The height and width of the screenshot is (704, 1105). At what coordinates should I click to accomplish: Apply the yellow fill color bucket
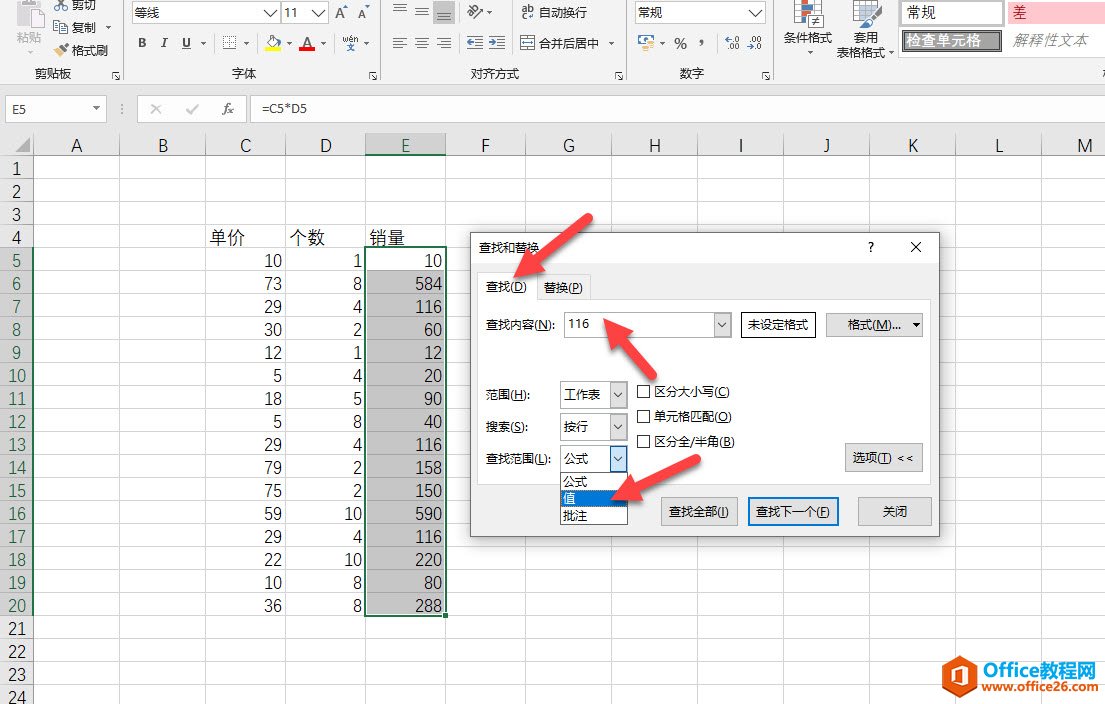click(273, 43)
